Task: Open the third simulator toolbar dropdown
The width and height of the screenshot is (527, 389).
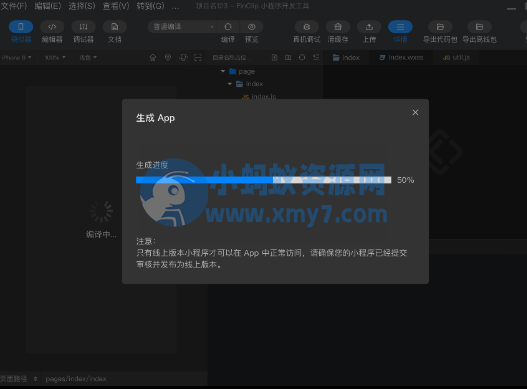Action: 88,57
